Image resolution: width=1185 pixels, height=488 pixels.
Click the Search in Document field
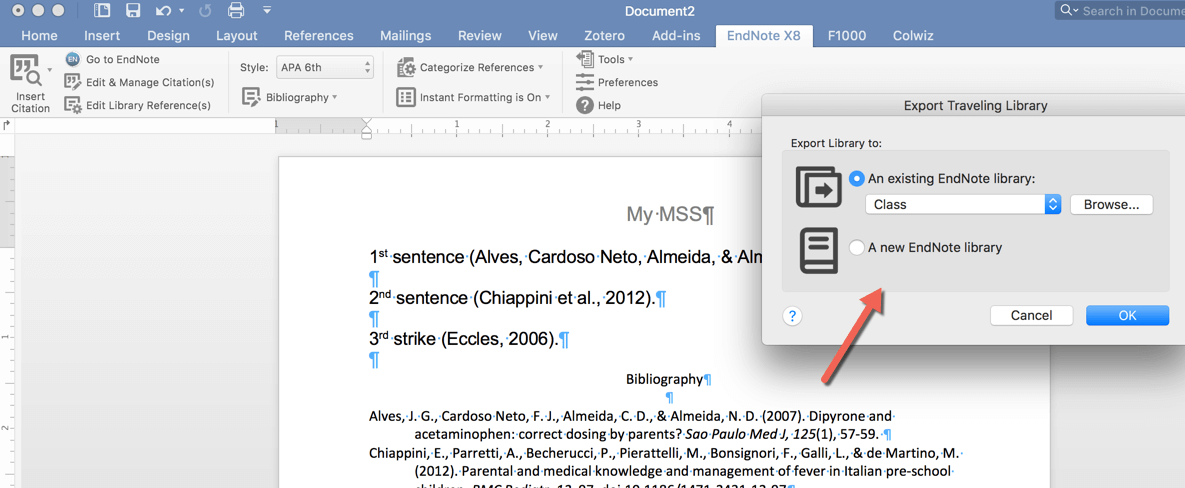point(1120,11)
